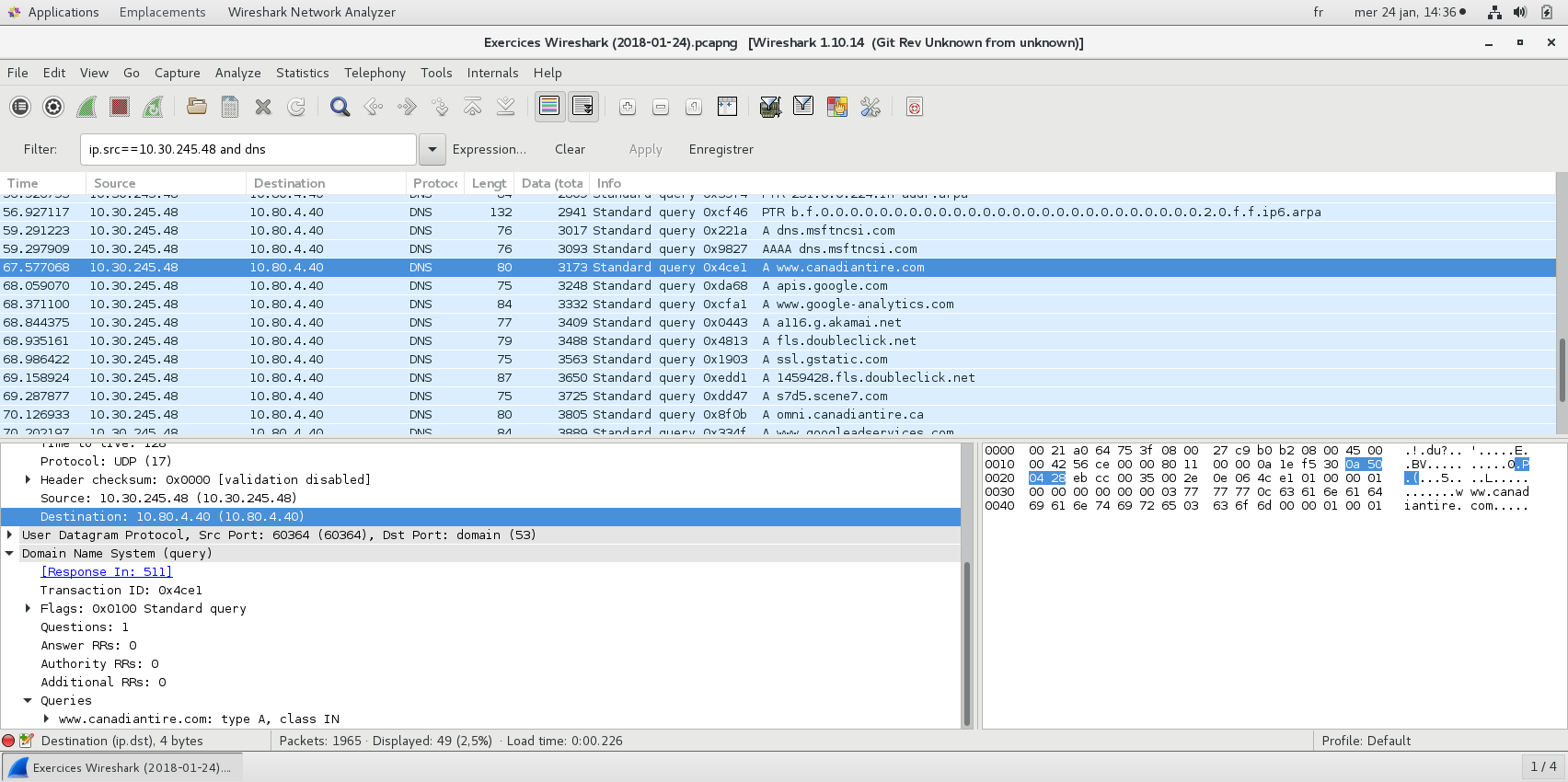Close this capture file X icon
The width and height of the screenshot is (1568, 782).
click(x=263, y=107)
